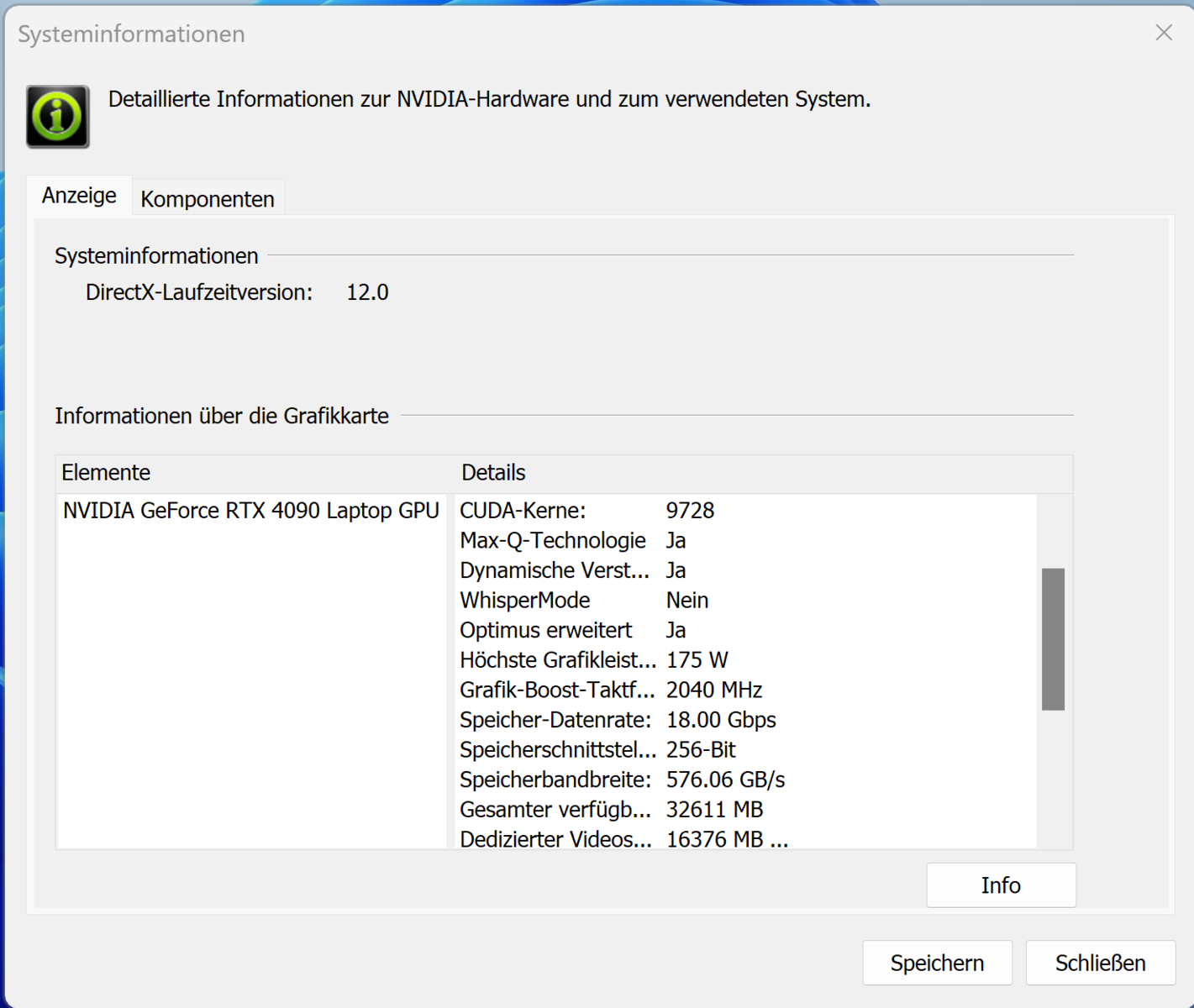
Task: Click the Speicher-Datenrate entry
Action: tap(618, 720)
